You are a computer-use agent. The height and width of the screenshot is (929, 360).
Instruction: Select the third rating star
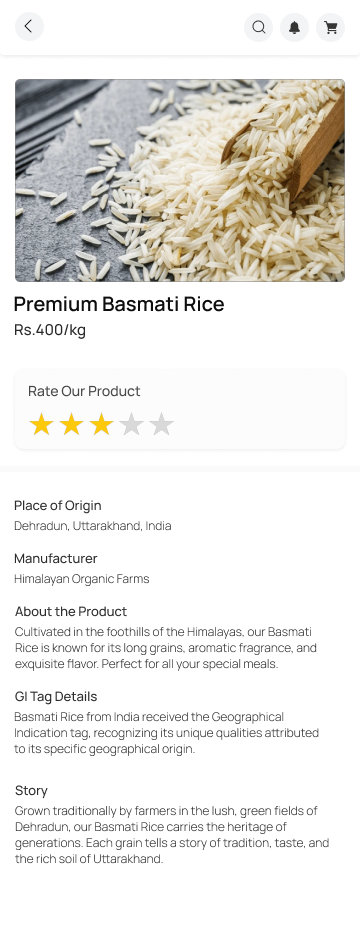pyautogui.click(x=101, y=424)
